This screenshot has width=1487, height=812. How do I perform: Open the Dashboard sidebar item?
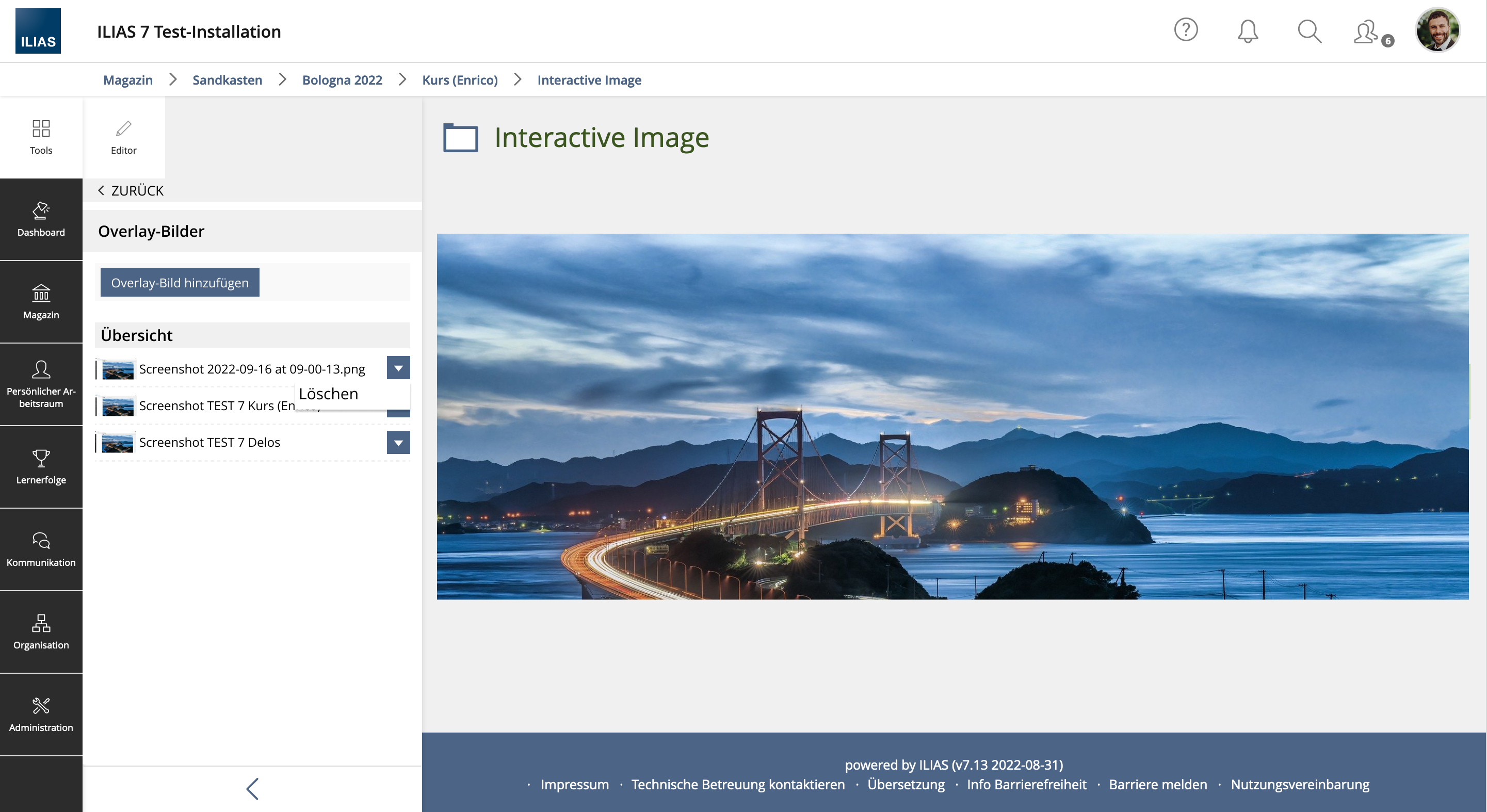41,219
